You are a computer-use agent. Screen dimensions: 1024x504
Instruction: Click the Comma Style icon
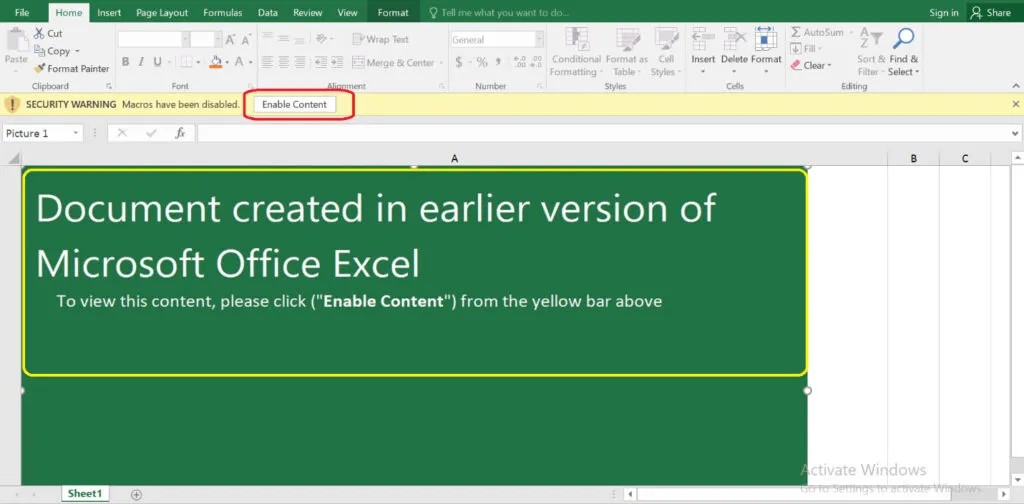[498, 62]
